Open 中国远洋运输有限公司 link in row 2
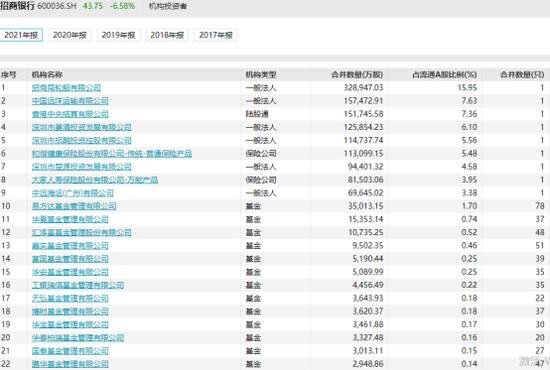 (x=70, y=101)
